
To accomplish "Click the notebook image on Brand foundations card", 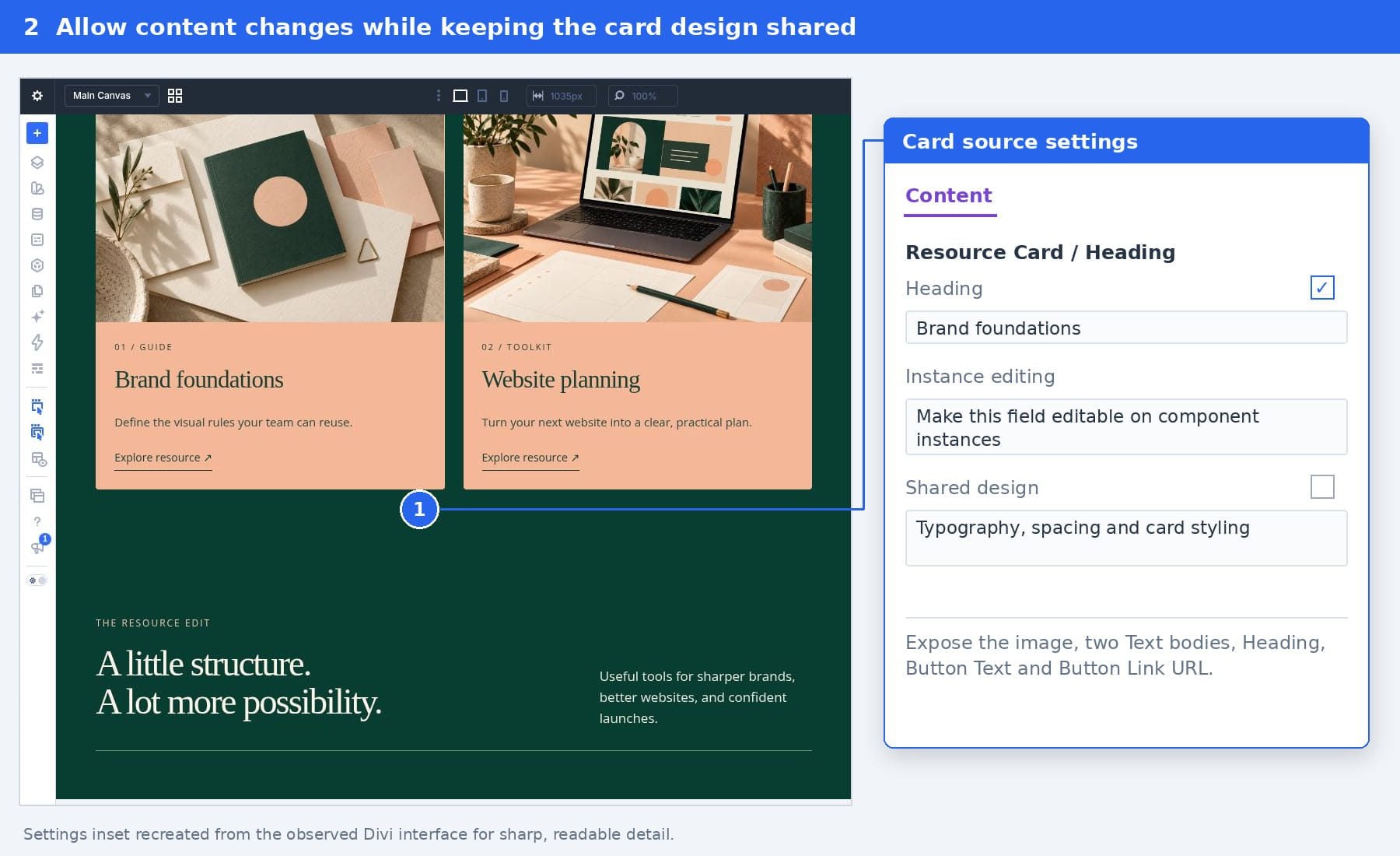I will [x=270, y=219].
